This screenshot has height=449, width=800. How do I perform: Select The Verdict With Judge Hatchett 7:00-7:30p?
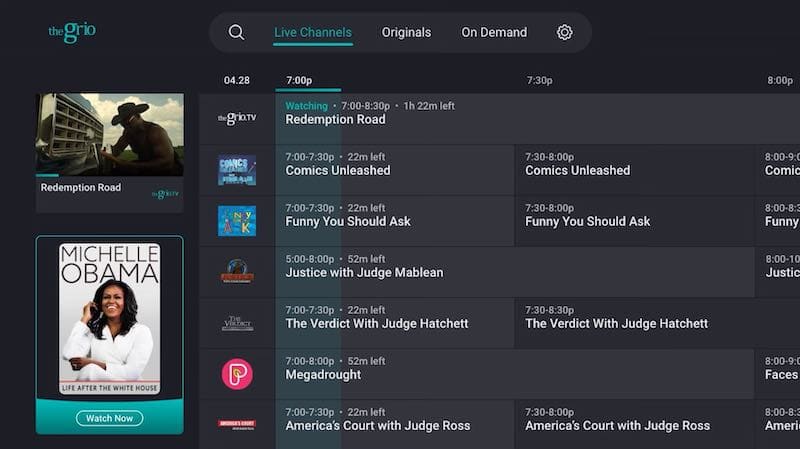point(394,323)
